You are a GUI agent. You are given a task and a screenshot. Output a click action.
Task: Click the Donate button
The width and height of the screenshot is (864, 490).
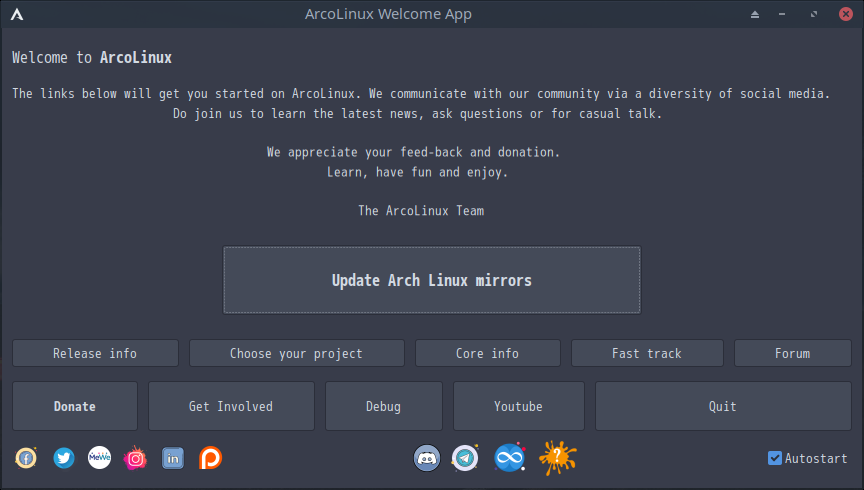[x=75, y=406]
